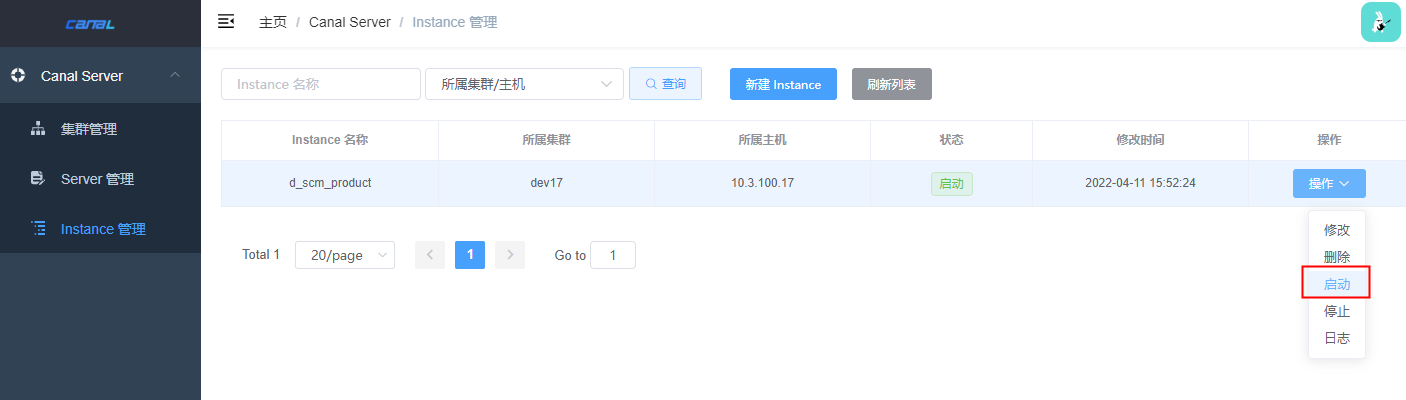Click the hamburger sidebar collapse icon
Image resolution: width=1406 pixels, height=400 pixels.
point(226,21)
